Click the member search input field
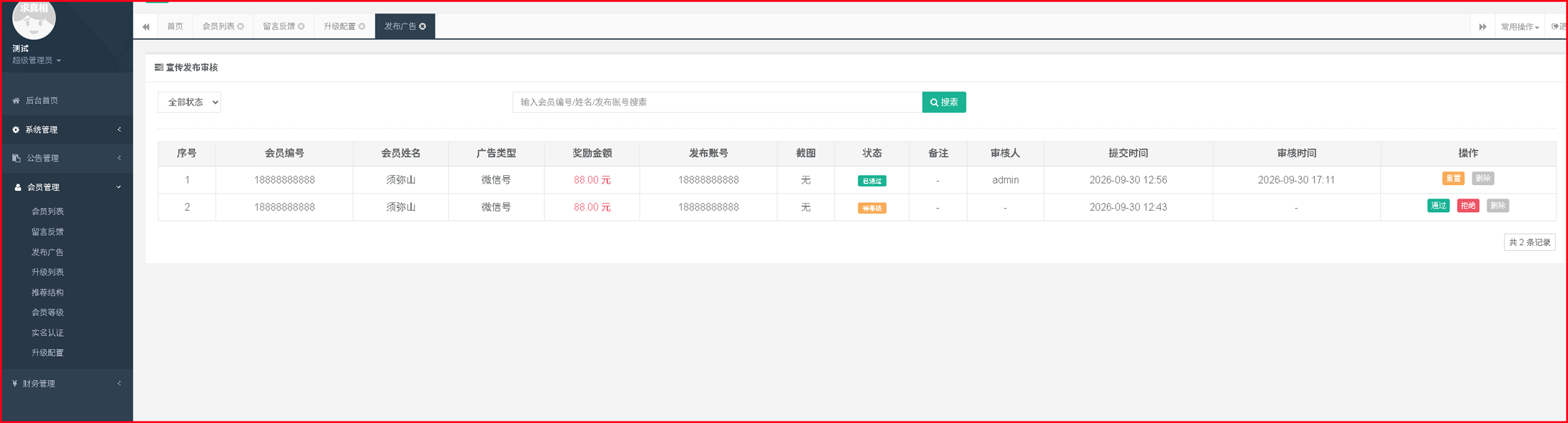 point(717,102)
